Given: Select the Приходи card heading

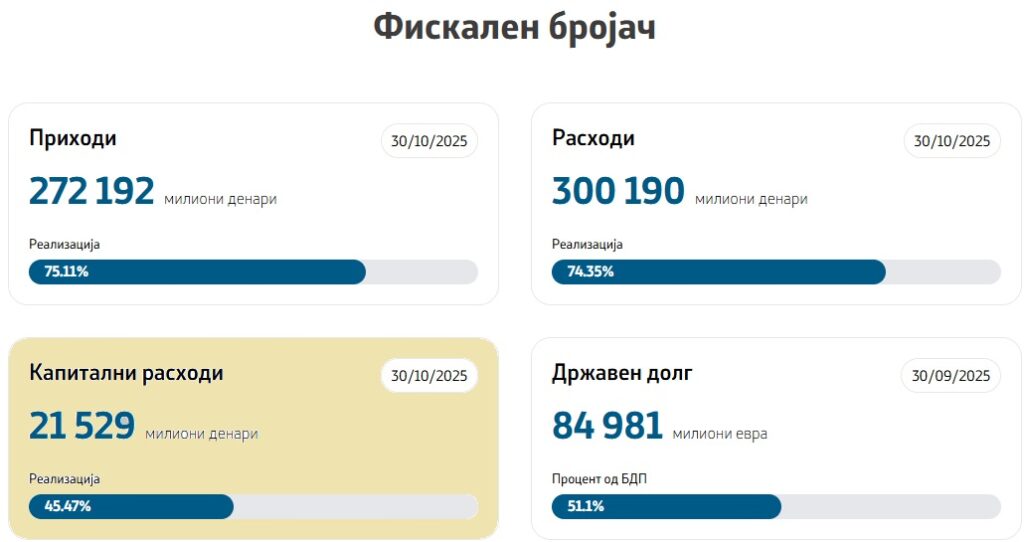Looking at the screenshot, I should (73, 138).
